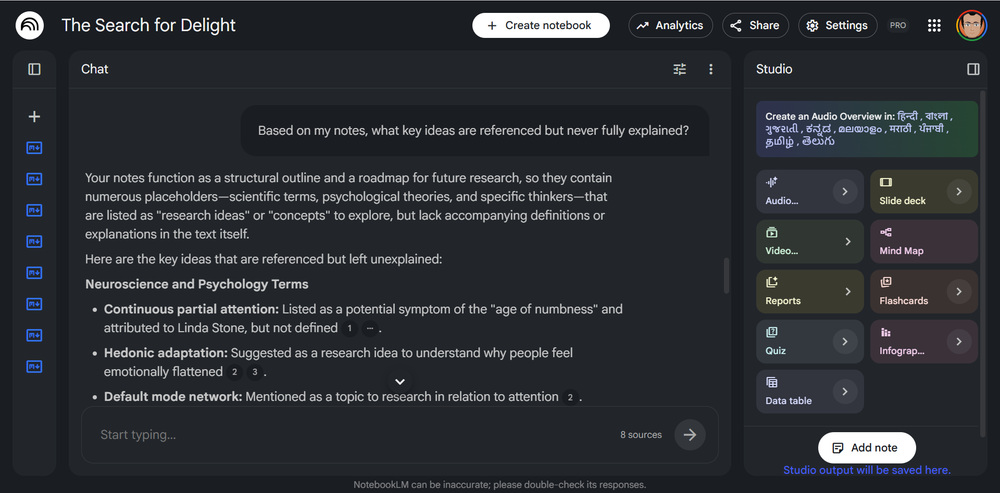Click the 8 sources label
The width and height of the screenshot is (1000, 493).
pos(641,435)
